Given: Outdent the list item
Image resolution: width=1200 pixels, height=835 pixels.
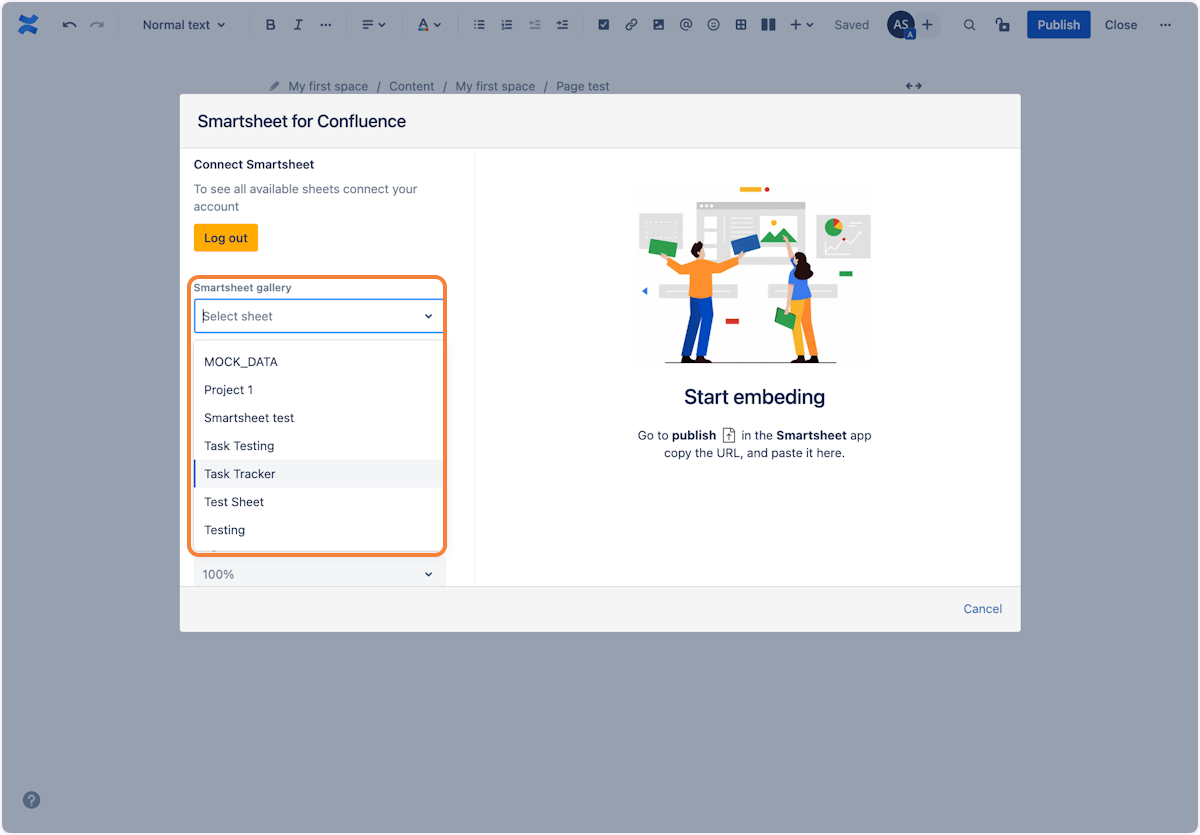Looking at the screenshot, I should 534,25.
